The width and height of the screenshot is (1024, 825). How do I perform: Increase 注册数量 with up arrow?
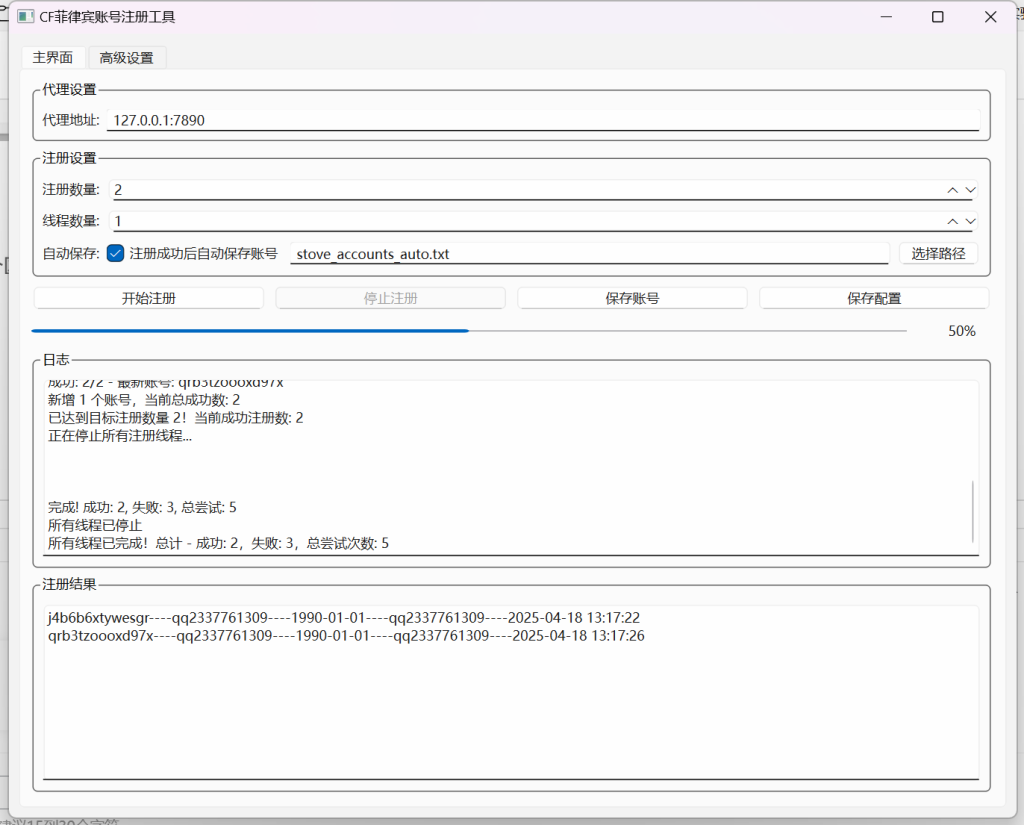[x=953, y=190]
